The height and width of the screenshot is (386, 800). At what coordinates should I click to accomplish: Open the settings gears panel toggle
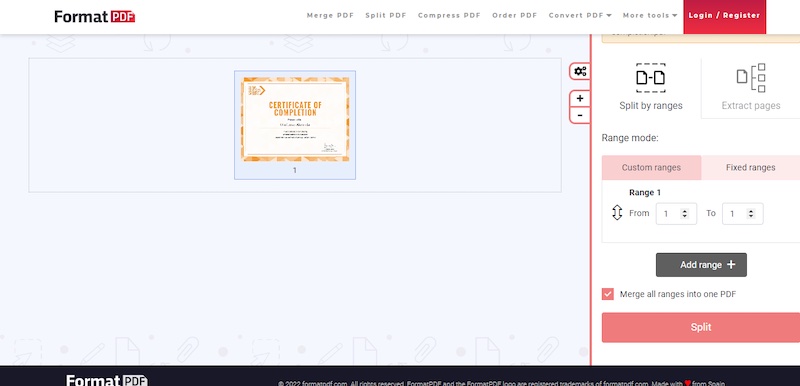tap(580, 71)
